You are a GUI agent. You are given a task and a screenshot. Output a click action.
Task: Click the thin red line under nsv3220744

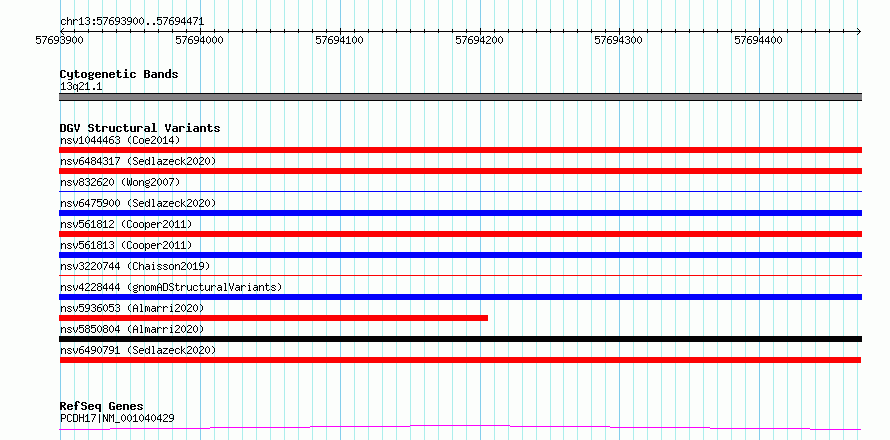click(460, 275)
